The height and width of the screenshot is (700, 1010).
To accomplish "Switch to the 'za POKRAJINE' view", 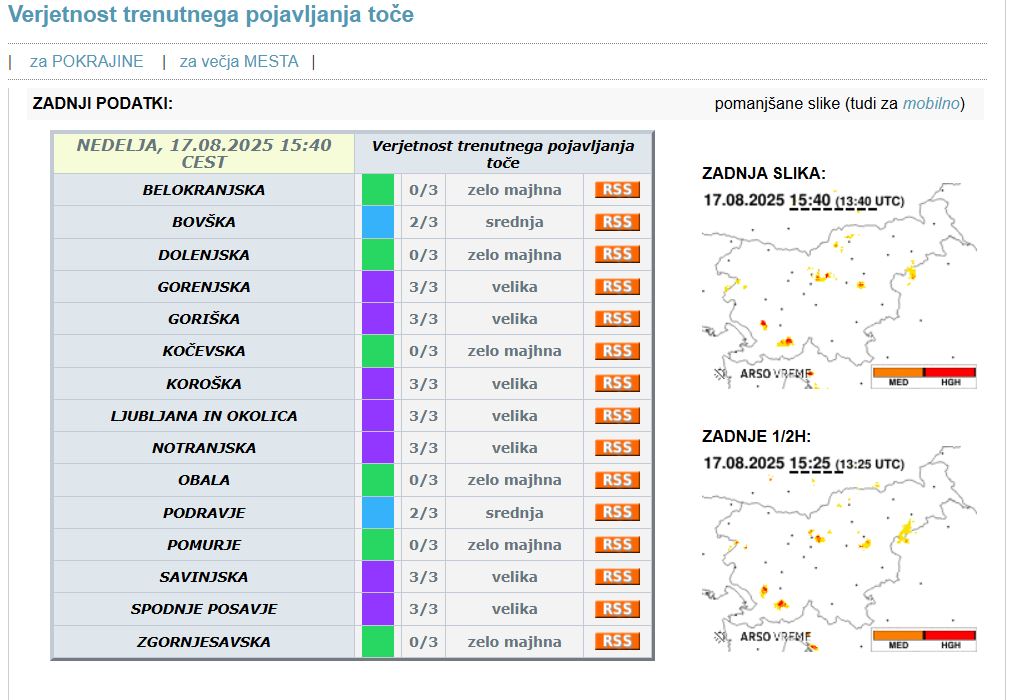I will (87, 61).
